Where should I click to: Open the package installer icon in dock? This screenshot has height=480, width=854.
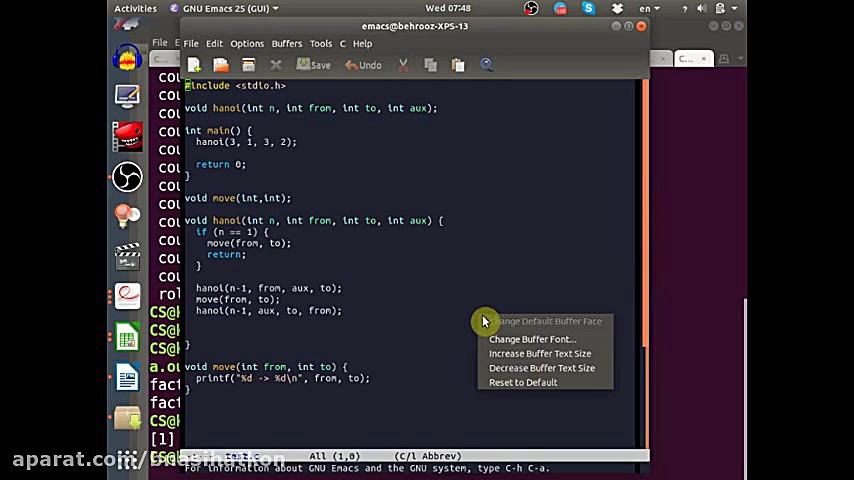point(127,417)
